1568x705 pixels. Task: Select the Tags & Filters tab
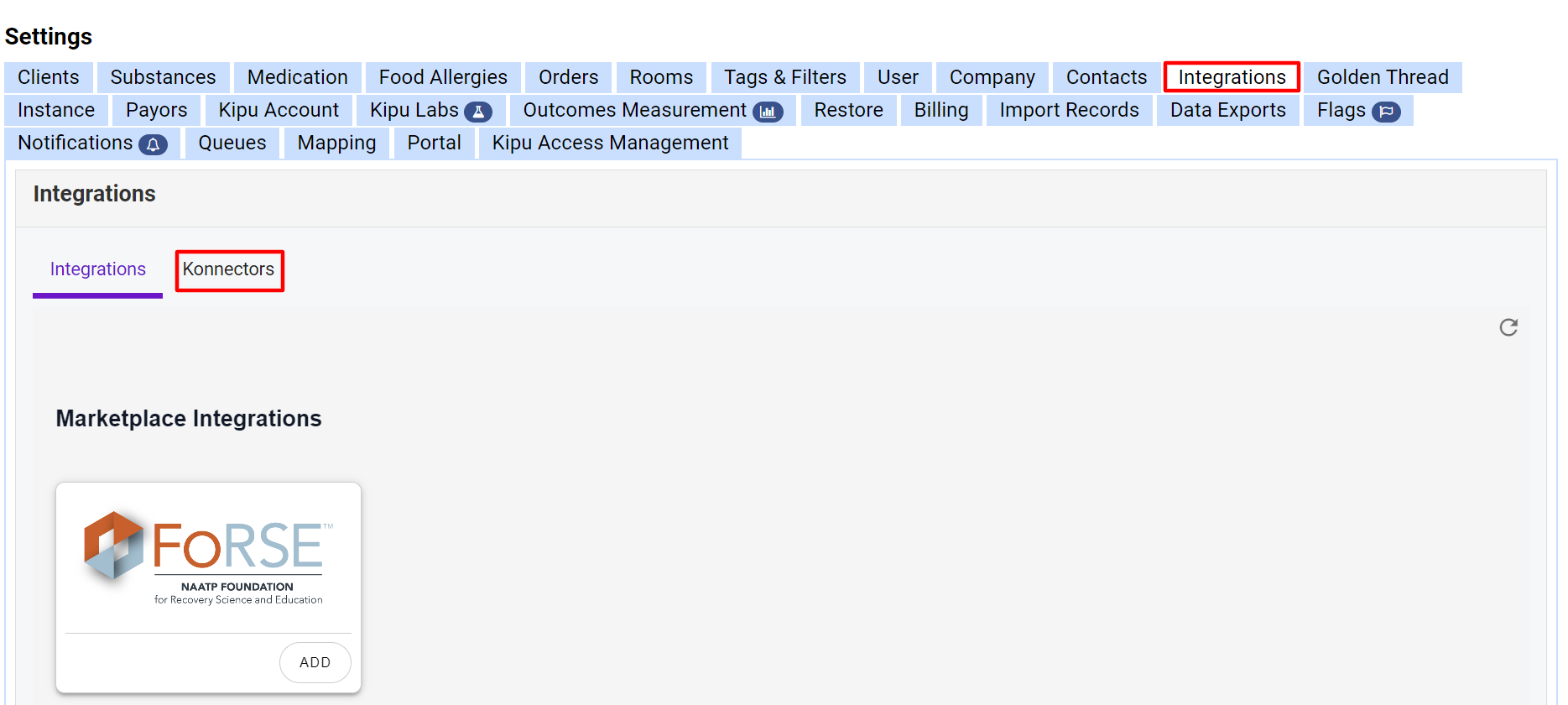(784, 77)
